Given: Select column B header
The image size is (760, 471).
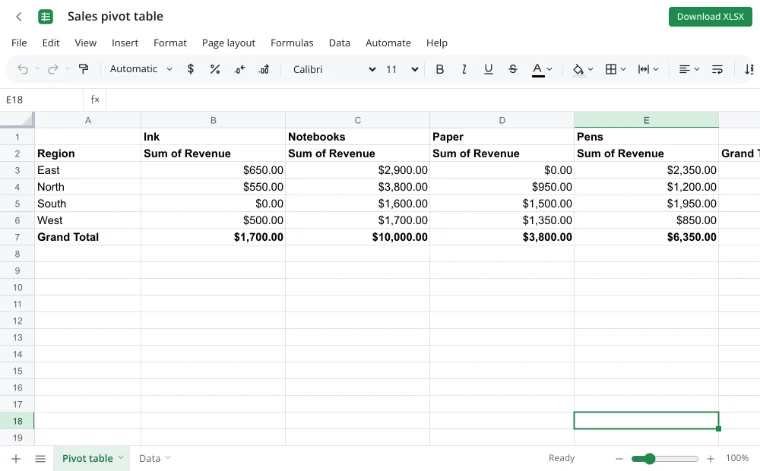Looking at the screenshot, I should [x=213, y=120].
